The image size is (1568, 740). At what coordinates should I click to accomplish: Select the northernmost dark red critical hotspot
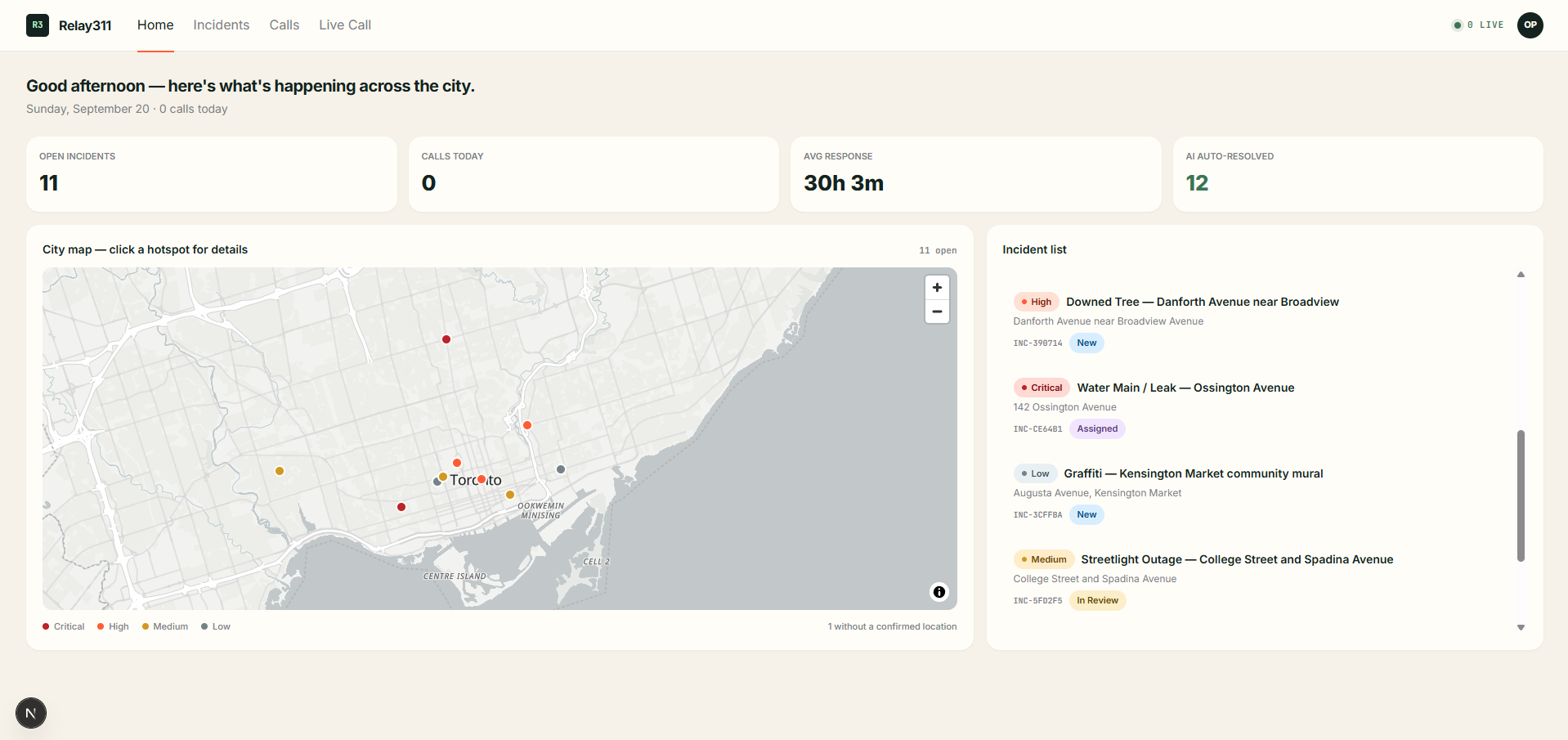[446, 339]
